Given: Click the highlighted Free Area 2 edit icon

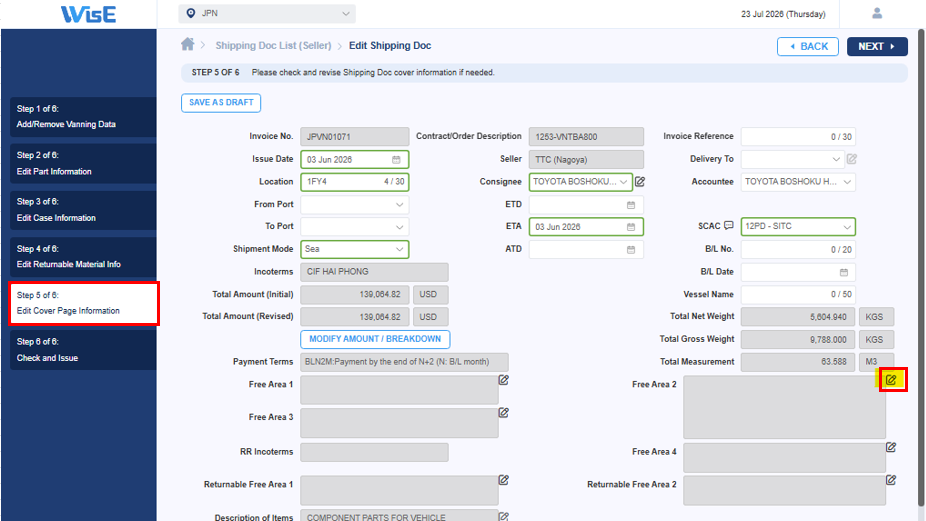Looking at the screenshot, I should pyautogui.click(x=891, y=380).
